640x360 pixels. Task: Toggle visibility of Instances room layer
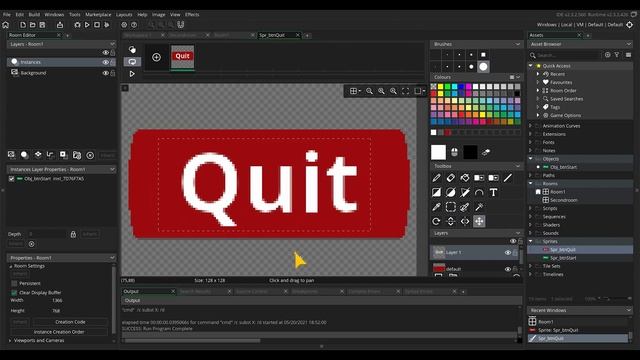pos(105,62)
